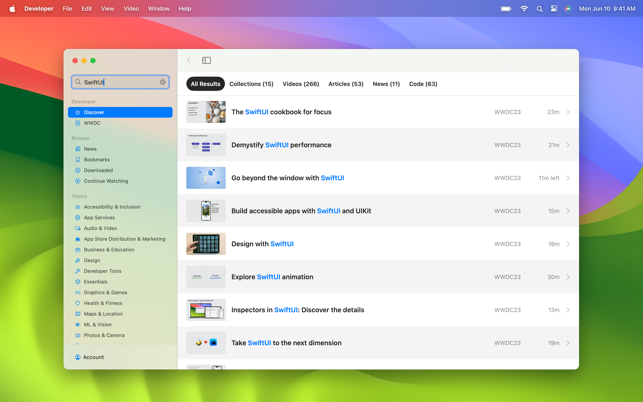The image size is (643, 402).
Task: Open "Demystify SwiftUI performance" title
Action: (x=281, y=145)
